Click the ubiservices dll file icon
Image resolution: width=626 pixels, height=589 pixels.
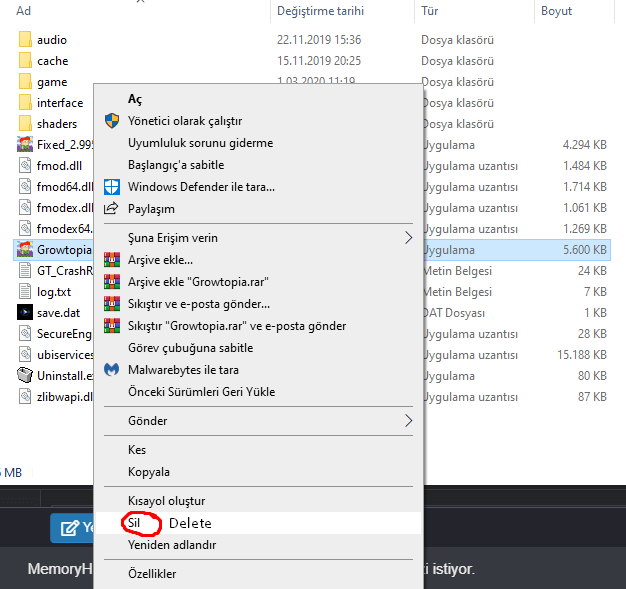tap(25, 355)
